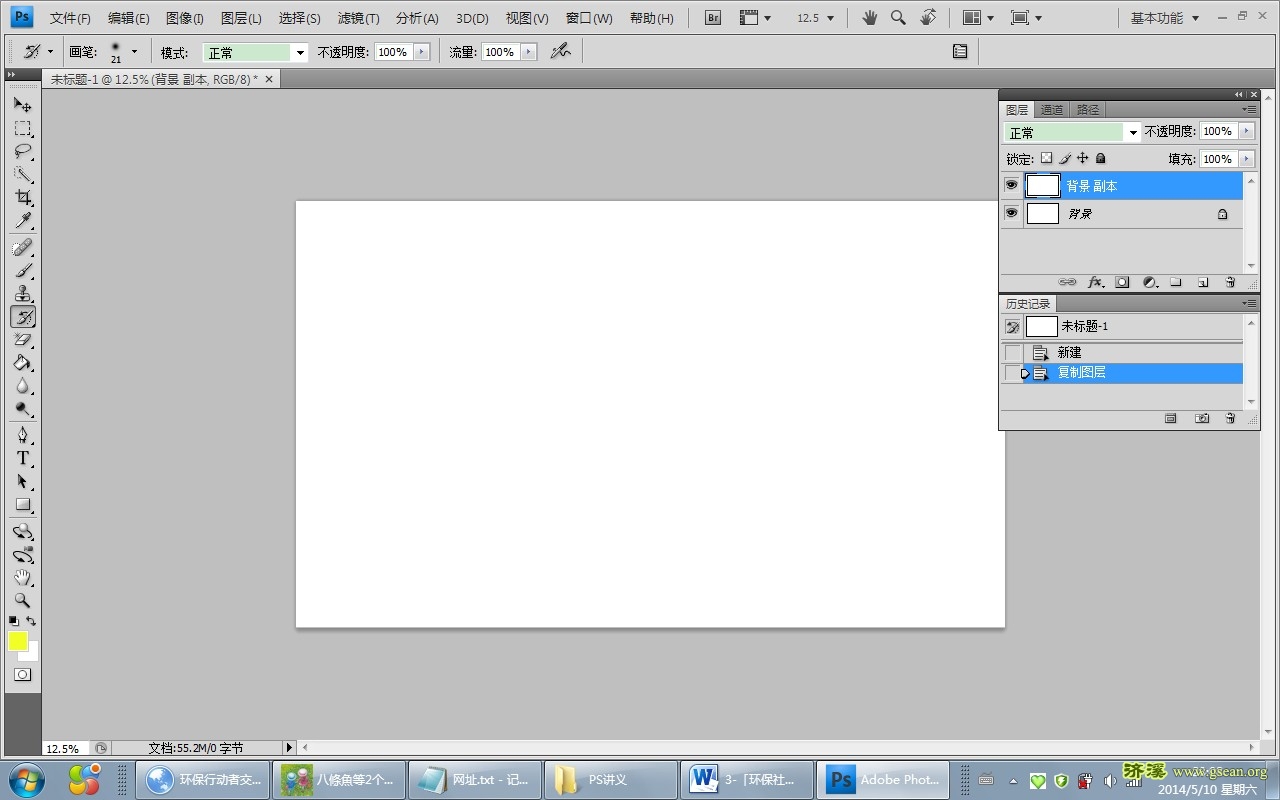The image size is (1280, 800).
Task: Create a new layer group
Action: (x=1176, y=283)
